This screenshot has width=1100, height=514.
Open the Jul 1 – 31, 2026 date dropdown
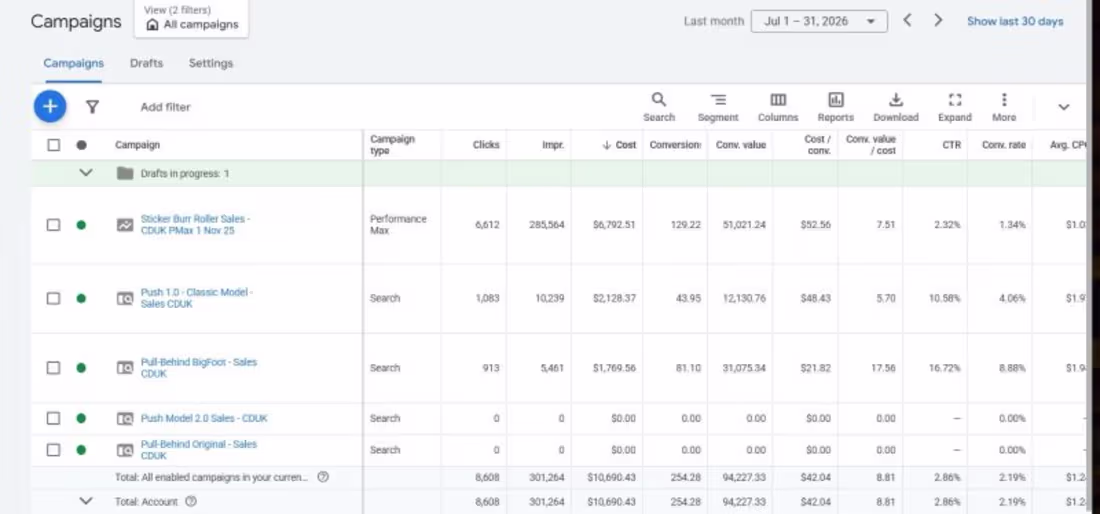819,21
